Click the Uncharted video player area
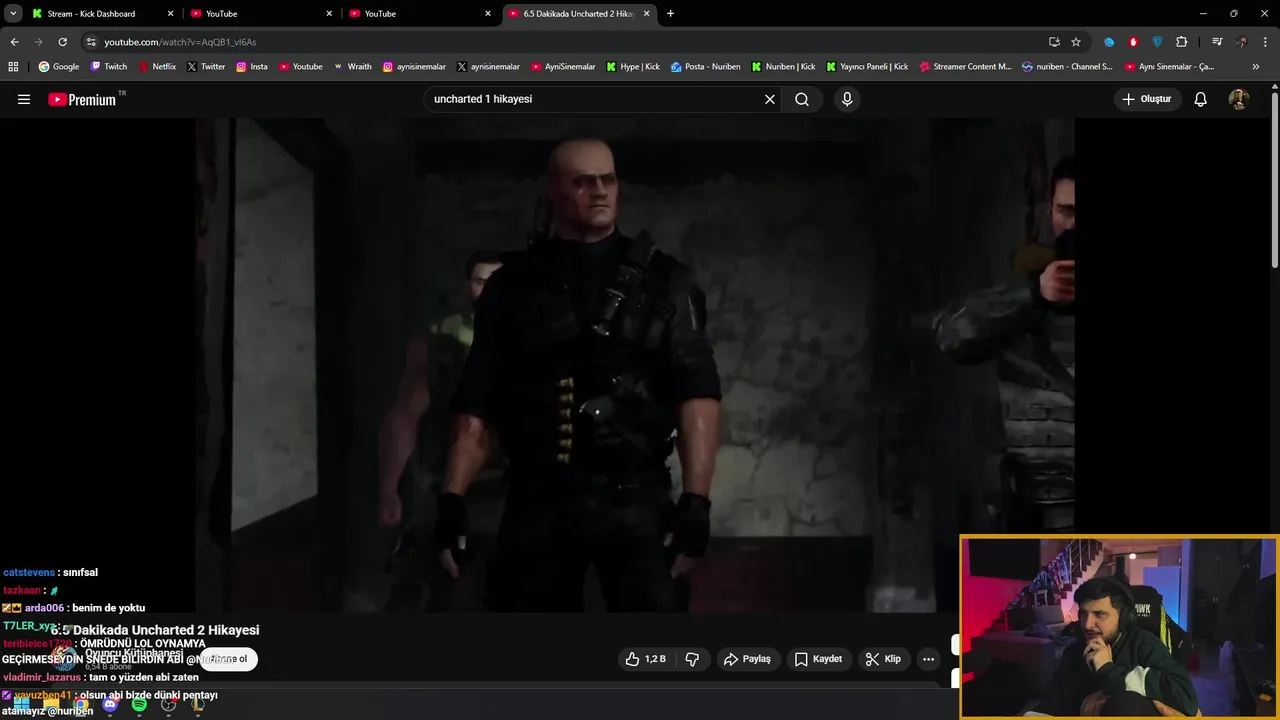This screenshot has width=1280, height=720. click(x=635, y=365)
